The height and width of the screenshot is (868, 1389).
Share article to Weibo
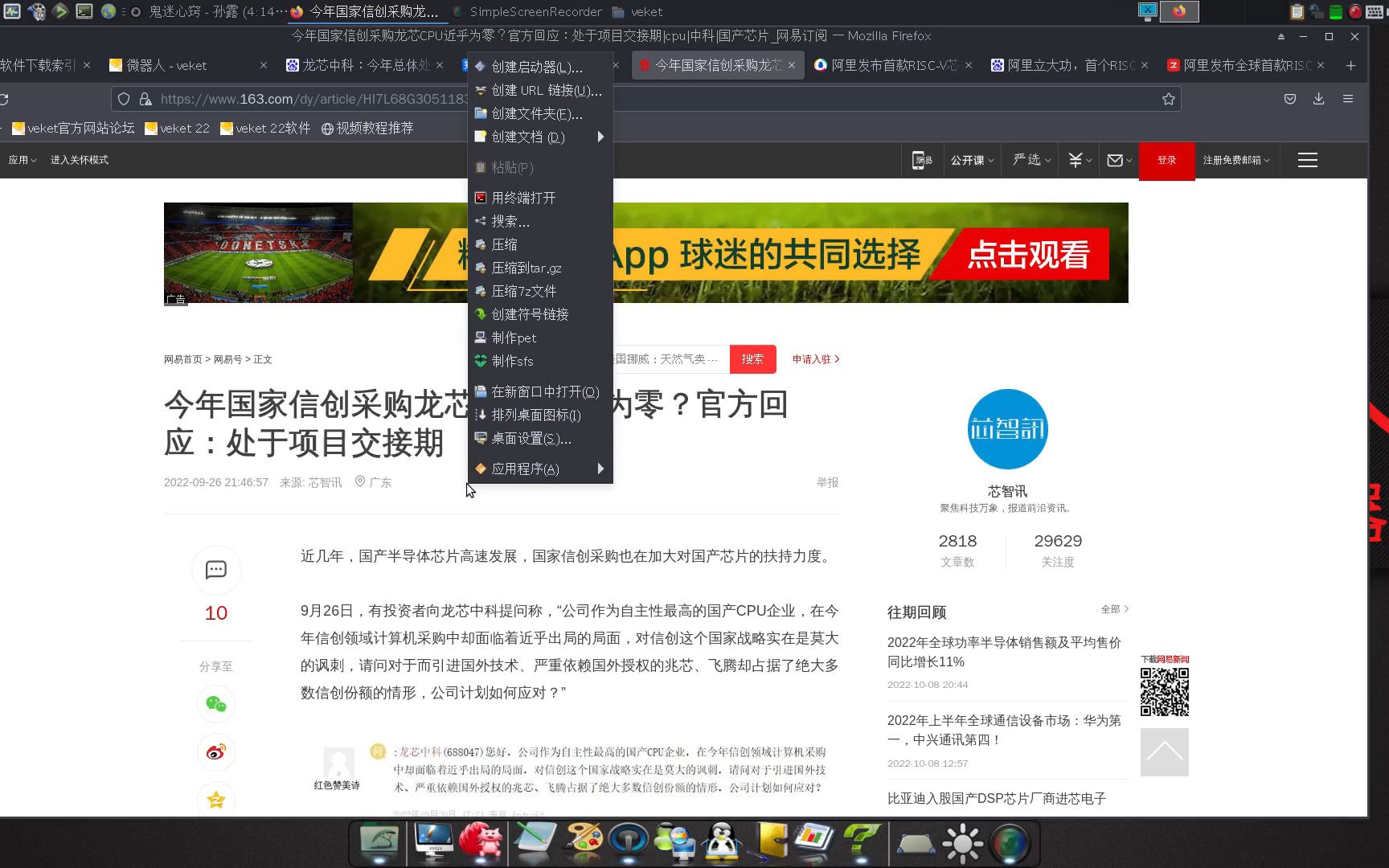[x=216, y=752]
